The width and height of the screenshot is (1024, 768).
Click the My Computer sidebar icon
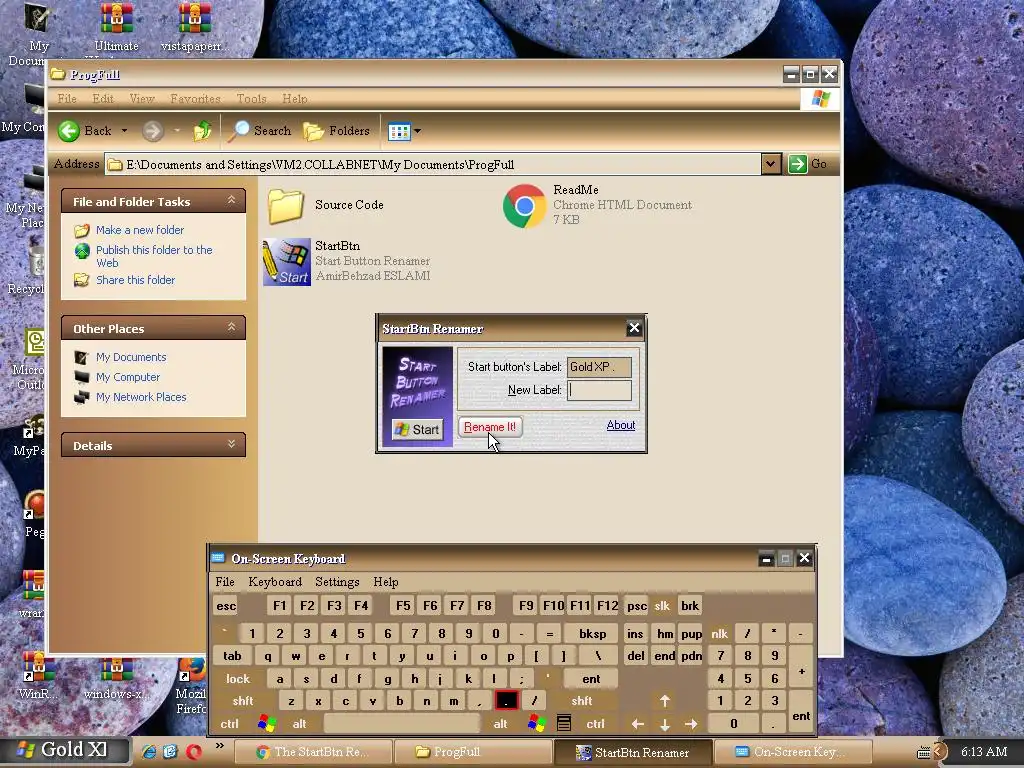coord(82,377)
